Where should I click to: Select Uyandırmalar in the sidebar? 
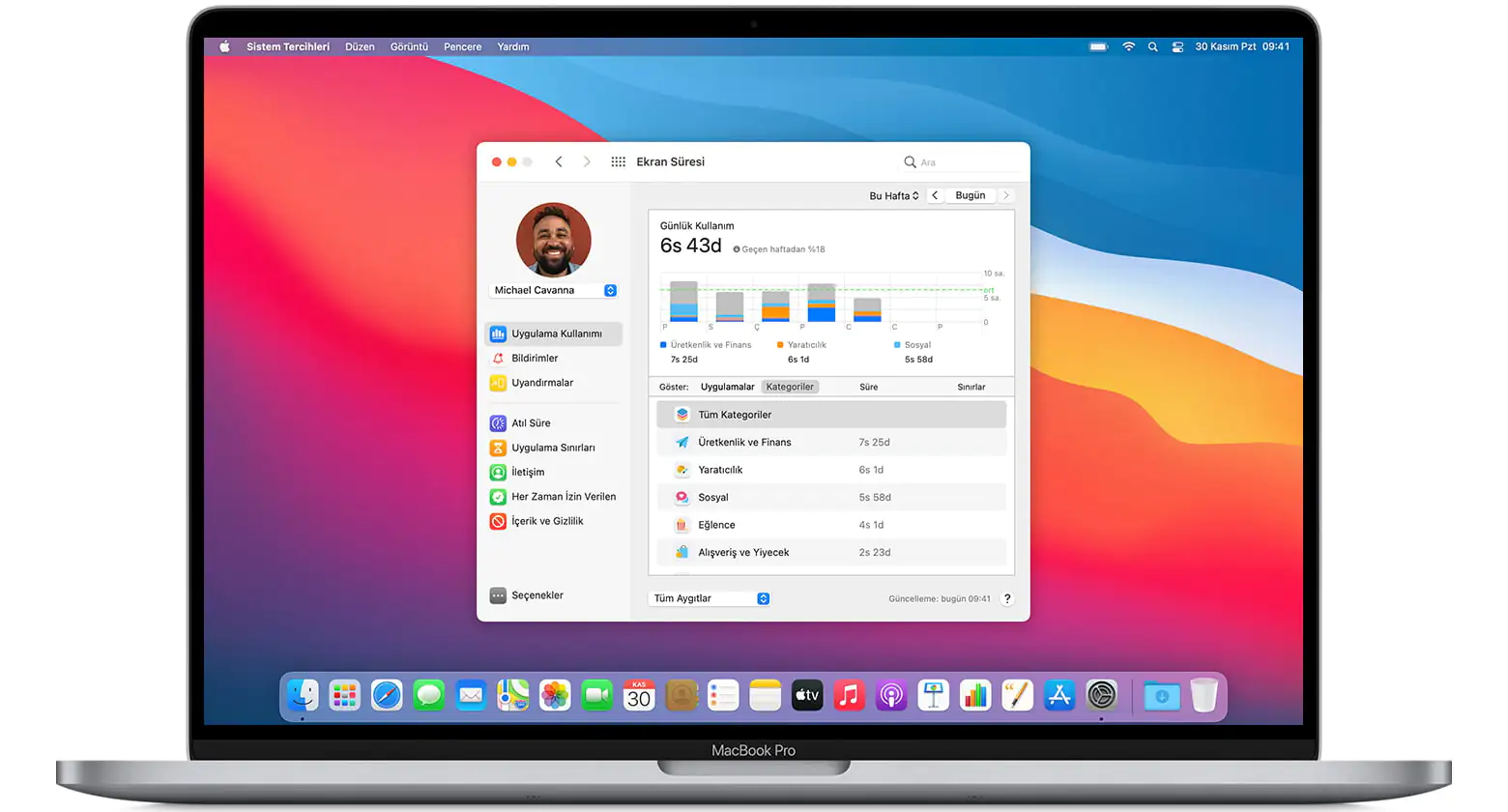point(538,383)
